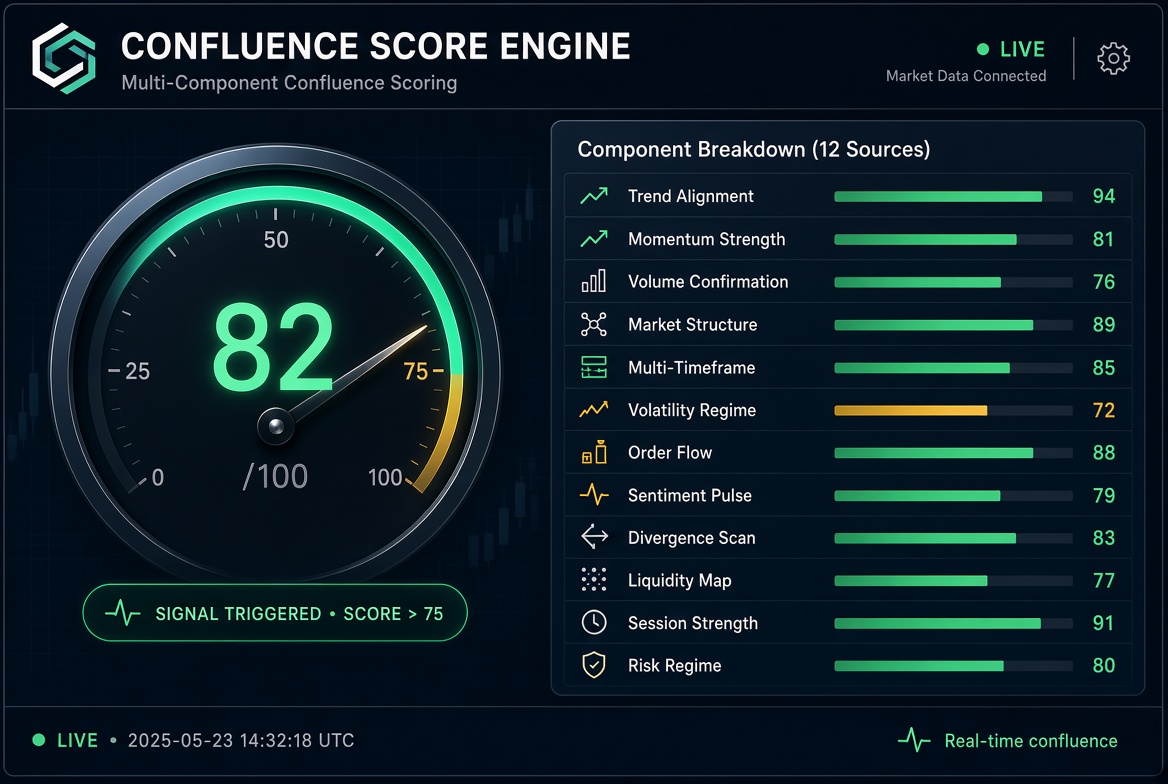This screenshot has height=784, width=1168.
Task: Click the 50 mark on the gauge
Action: (276, 240)
